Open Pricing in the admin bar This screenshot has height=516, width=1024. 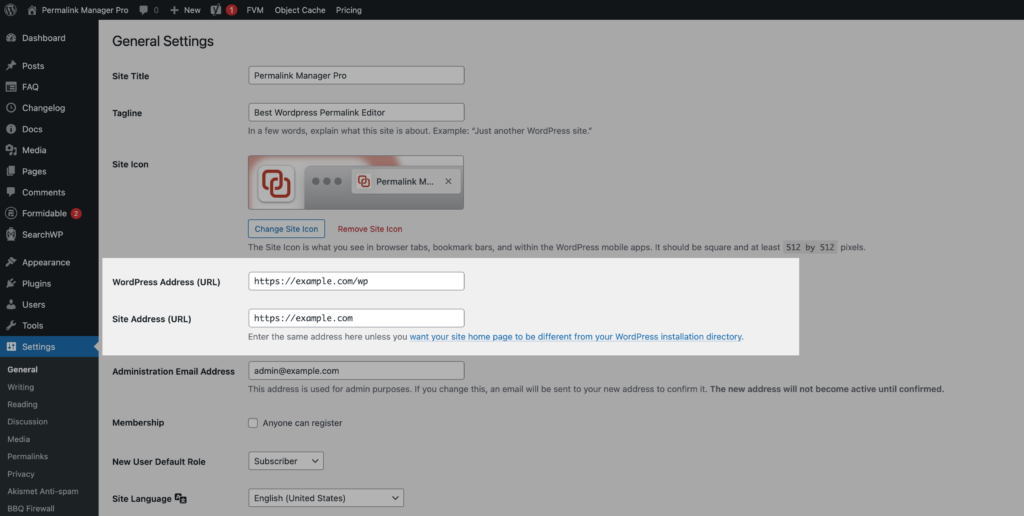349,10
